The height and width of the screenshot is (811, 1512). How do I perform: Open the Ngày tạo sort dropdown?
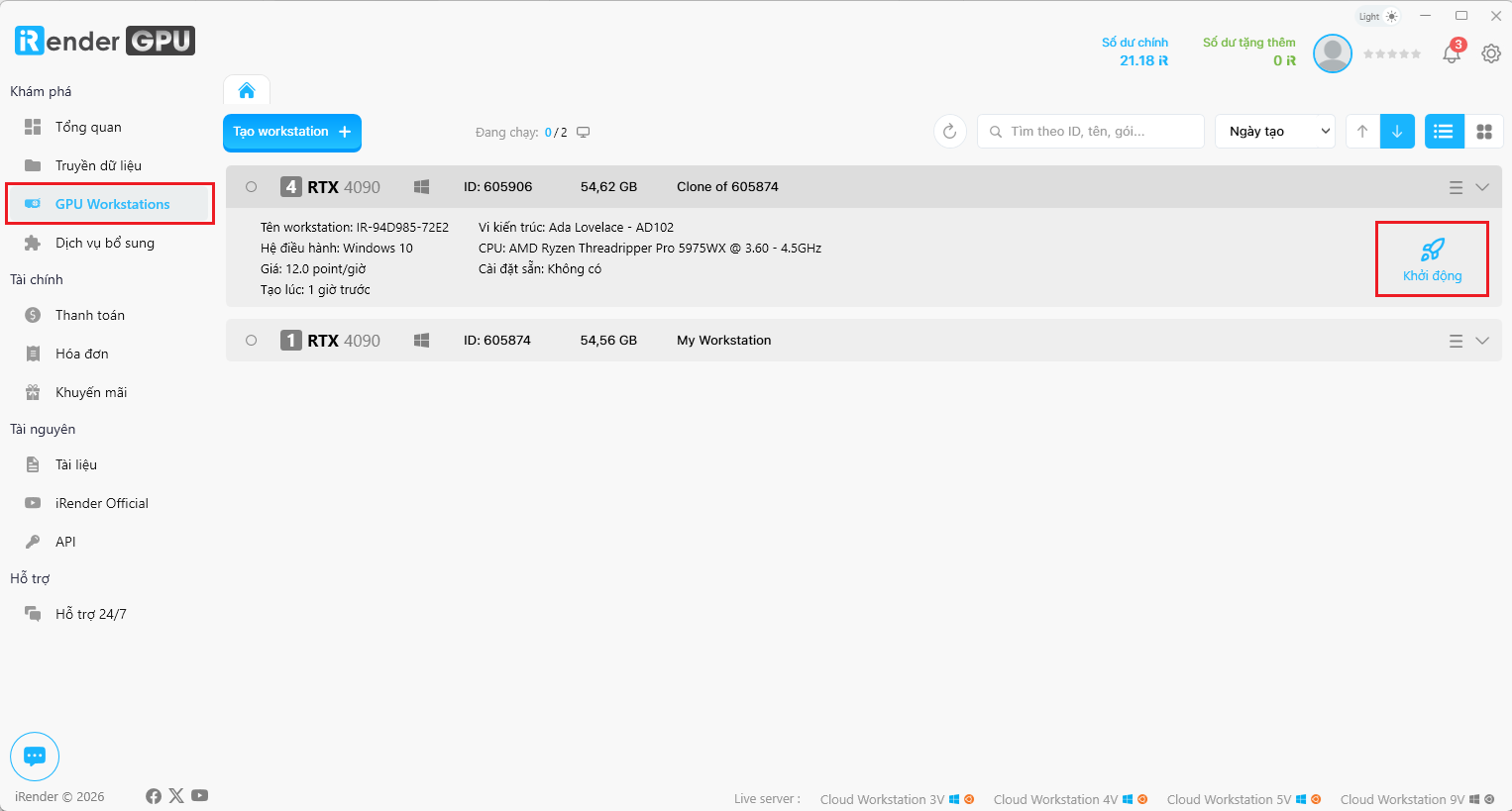(x=1275, y=132)
